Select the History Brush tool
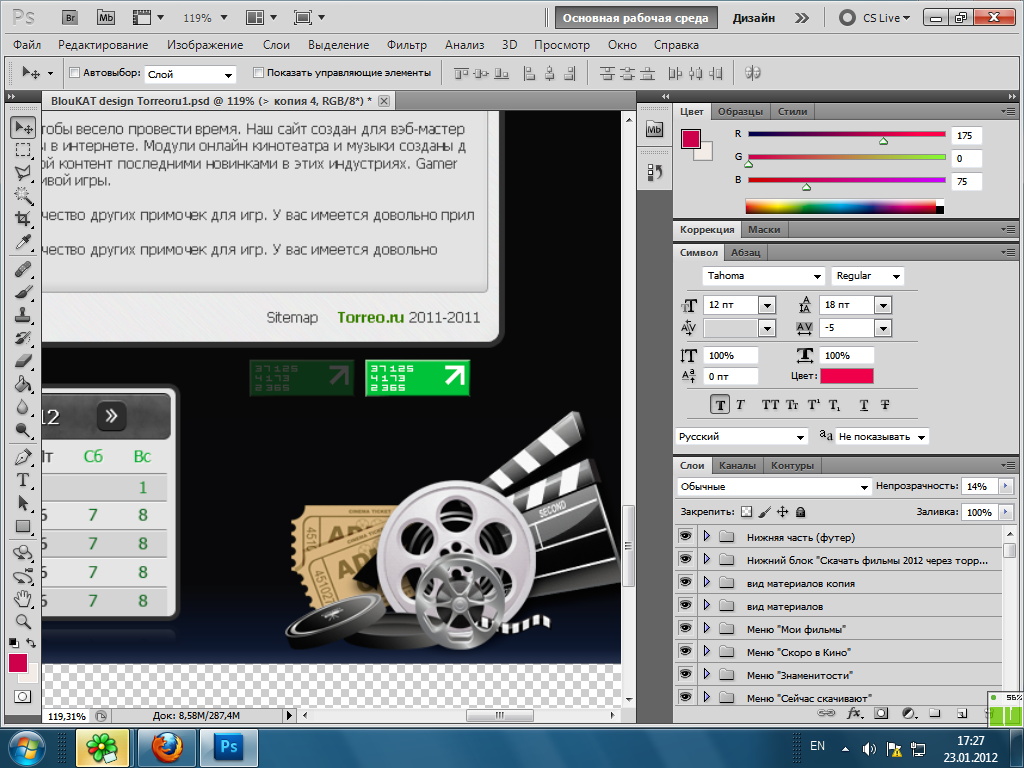This screenshot has width=1024, height=768. point(23,337)
